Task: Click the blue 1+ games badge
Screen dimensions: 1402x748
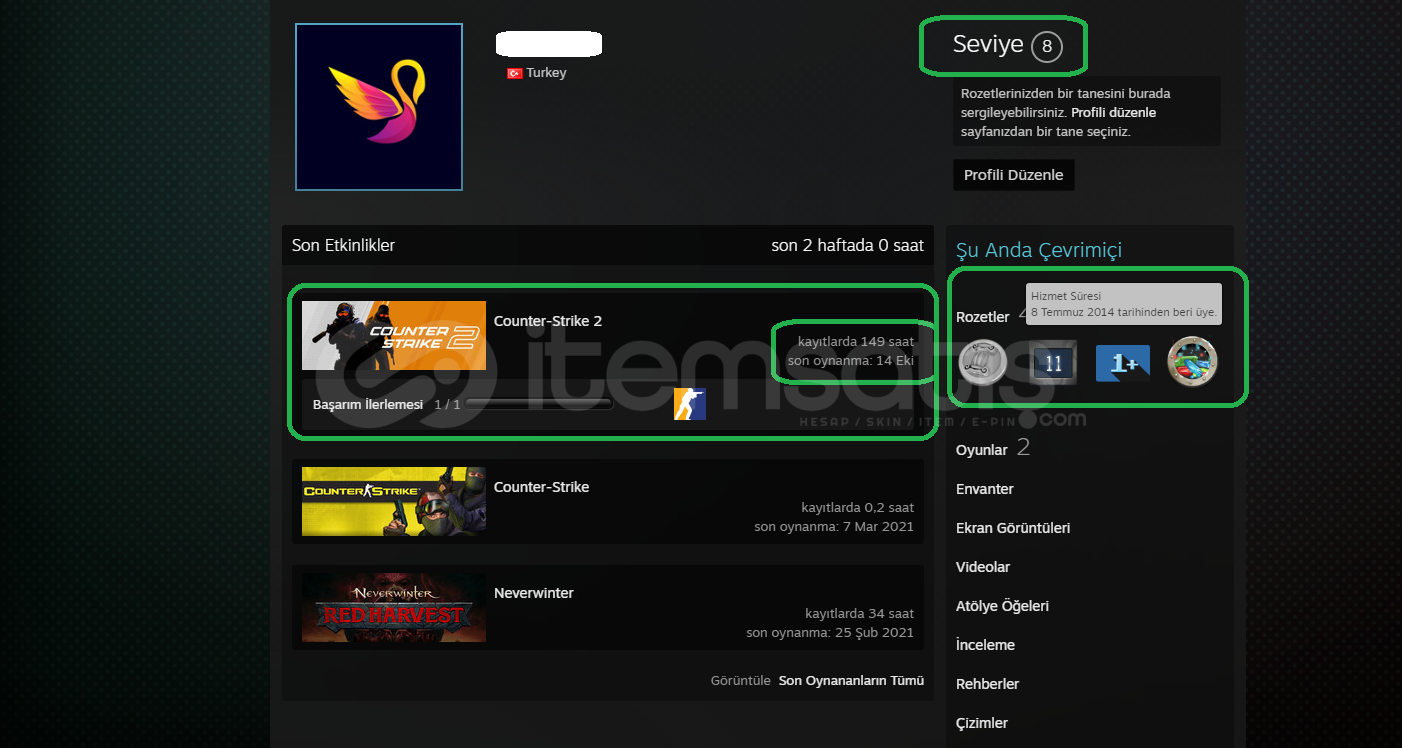Action: (1123, 363)
